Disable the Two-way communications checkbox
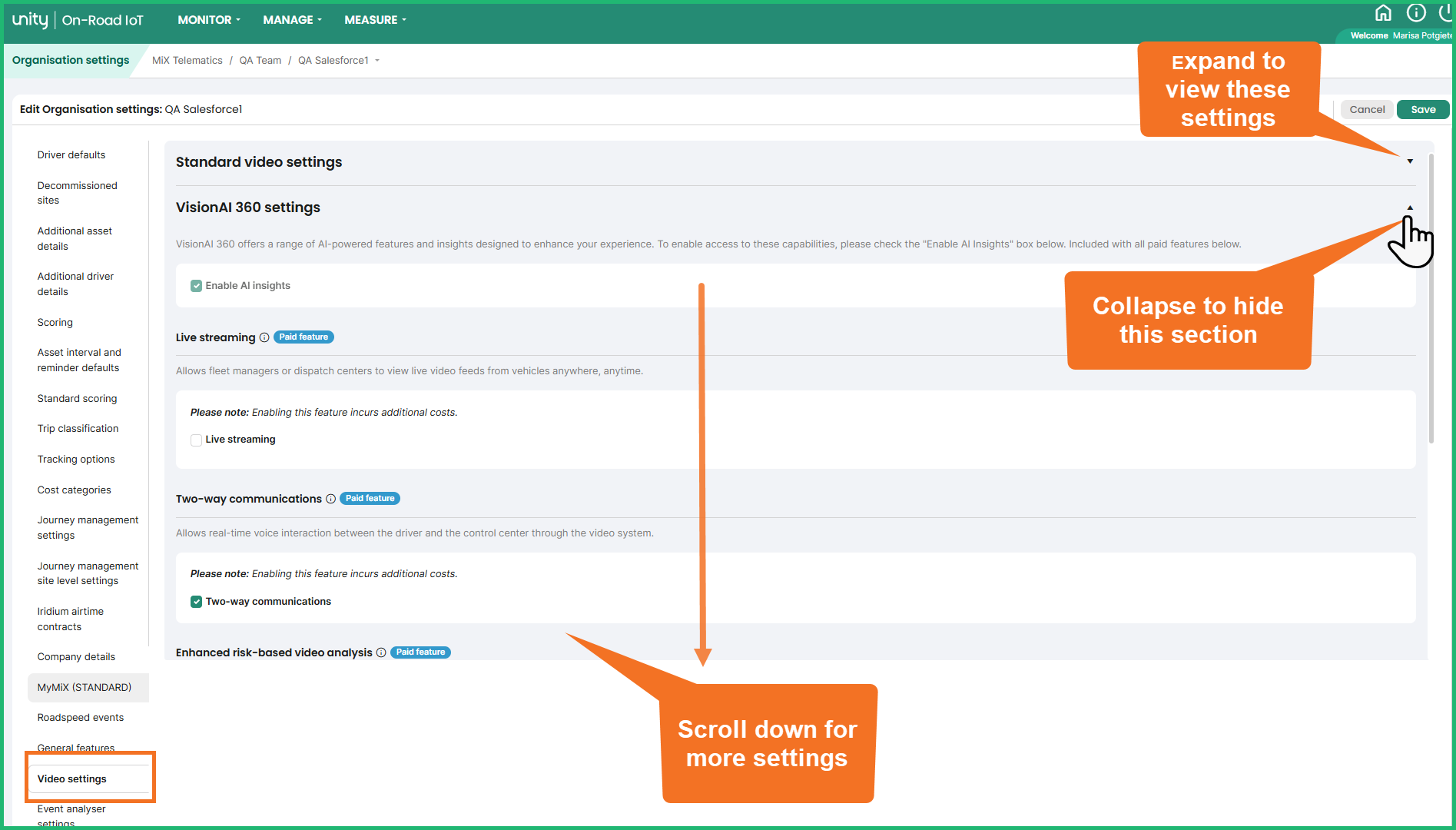 click(x=197, y=601)
